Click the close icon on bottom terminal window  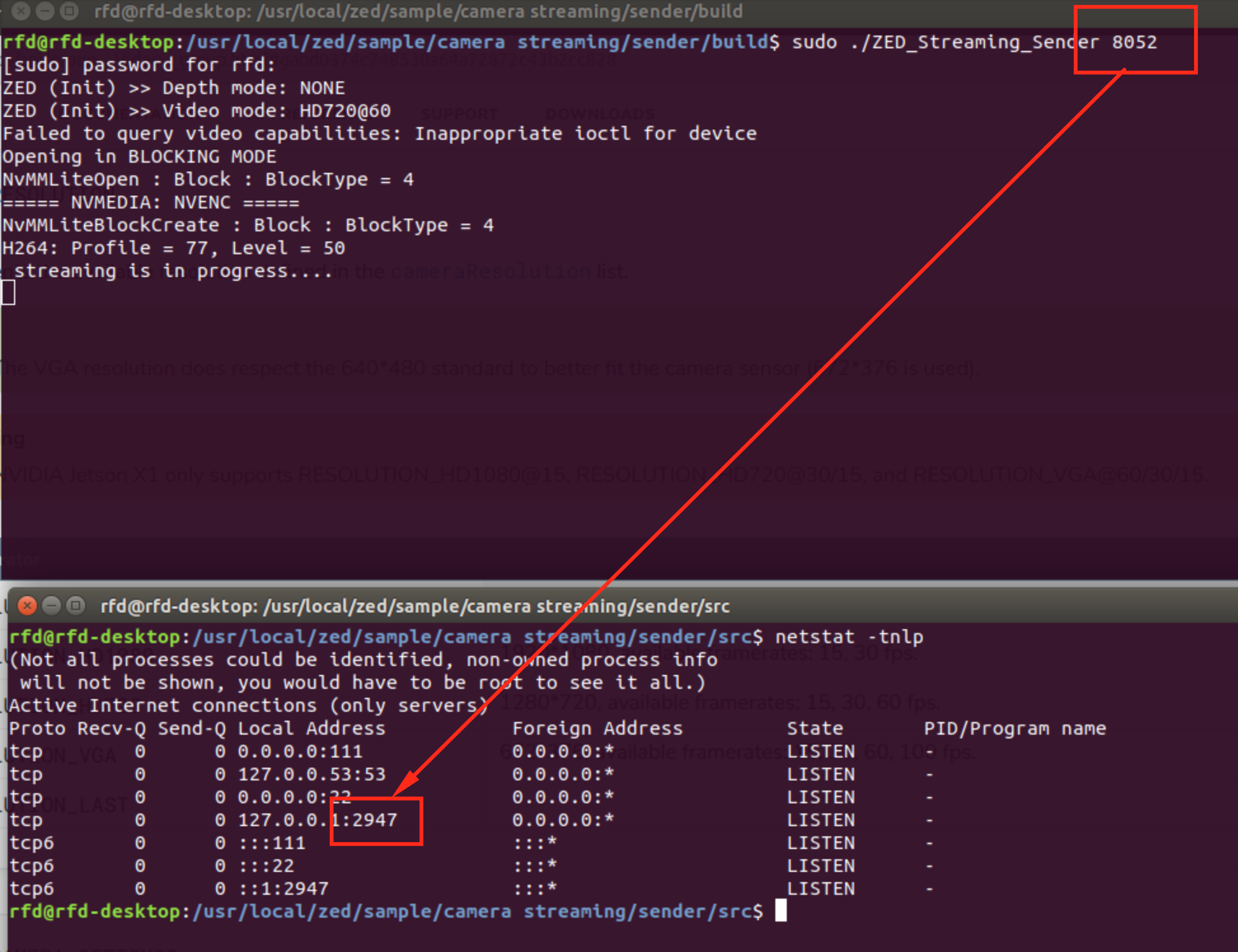point(27,606)
